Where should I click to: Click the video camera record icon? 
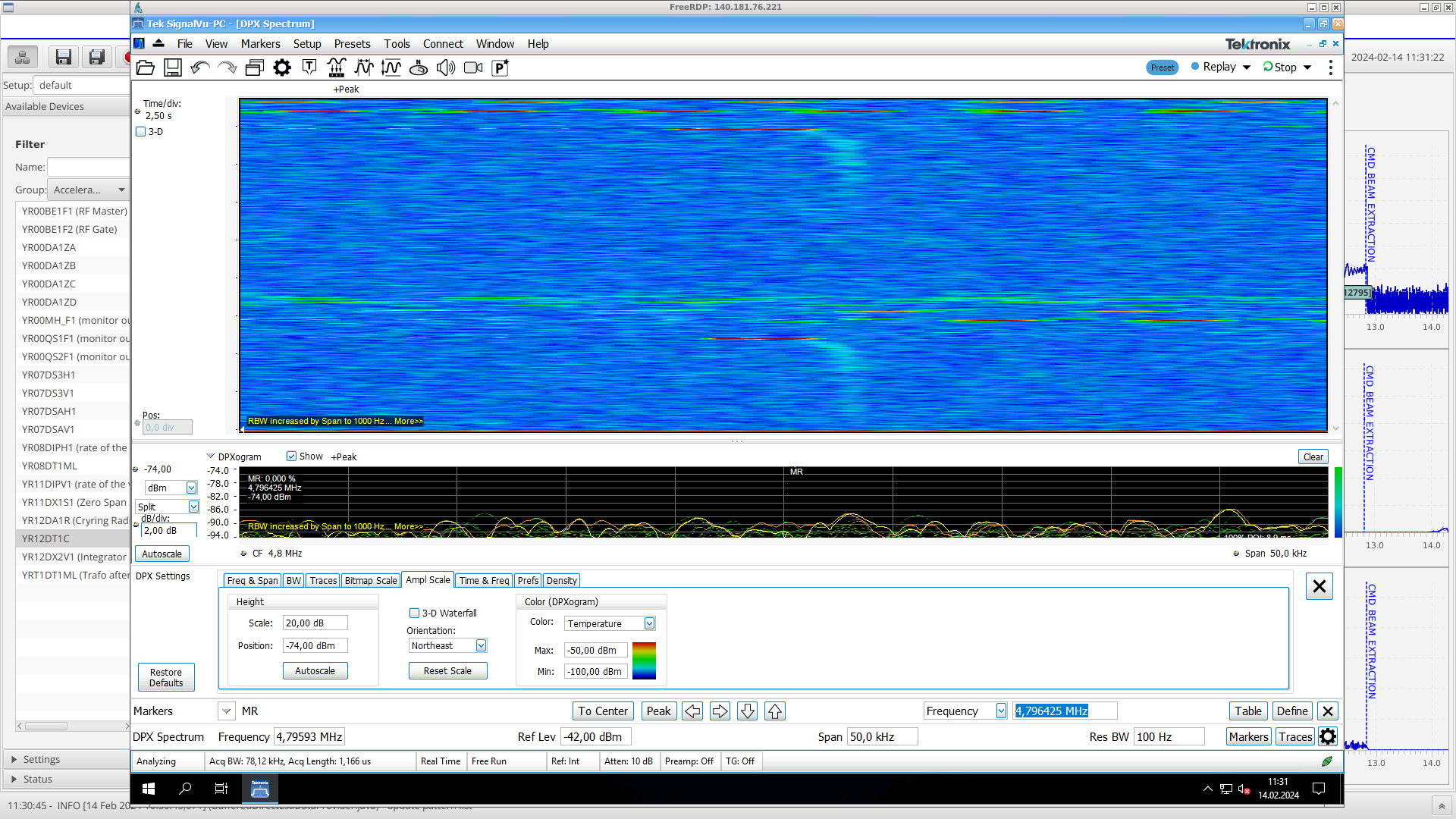(473, 68)
